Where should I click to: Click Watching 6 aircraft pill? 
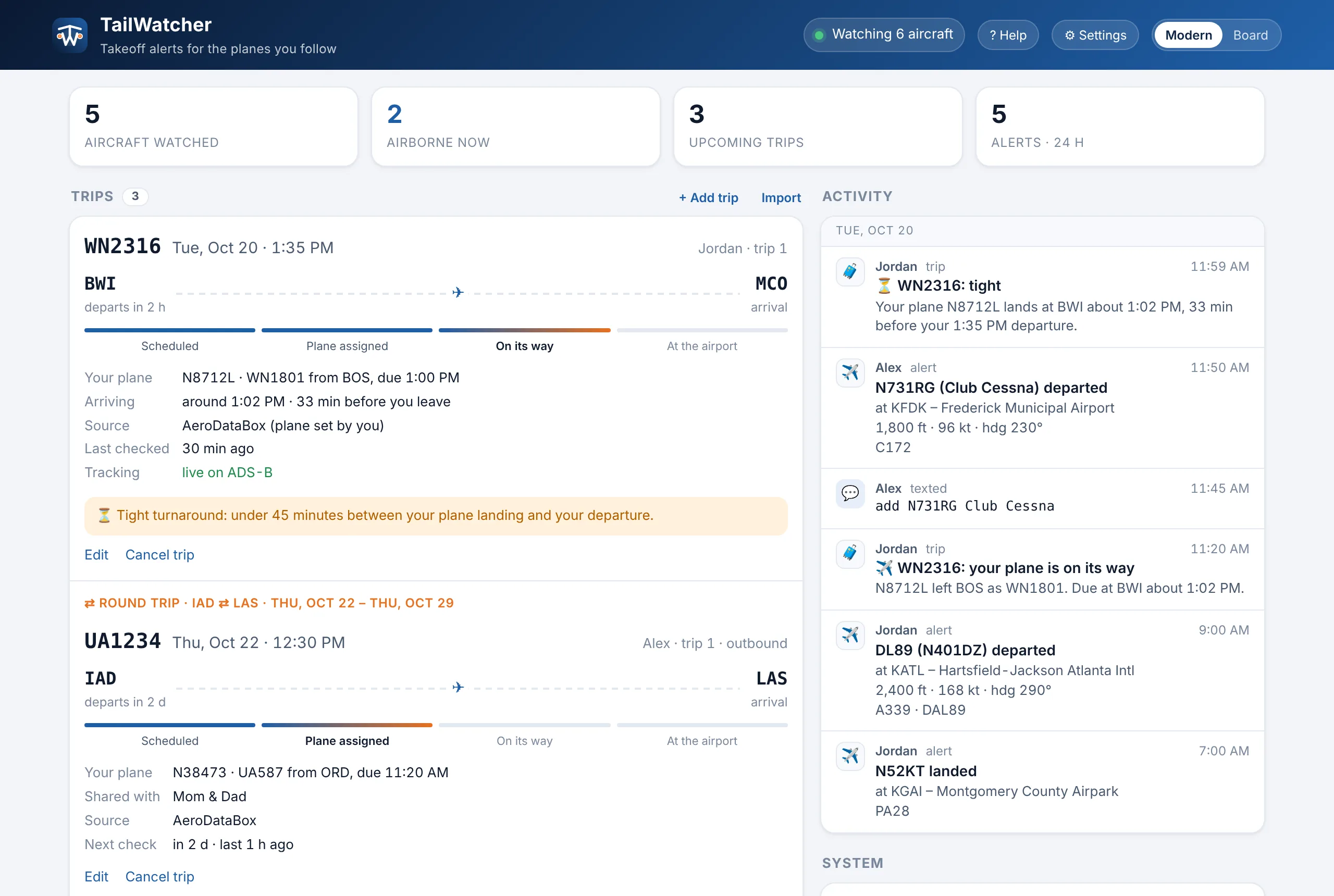coord(884,35)
